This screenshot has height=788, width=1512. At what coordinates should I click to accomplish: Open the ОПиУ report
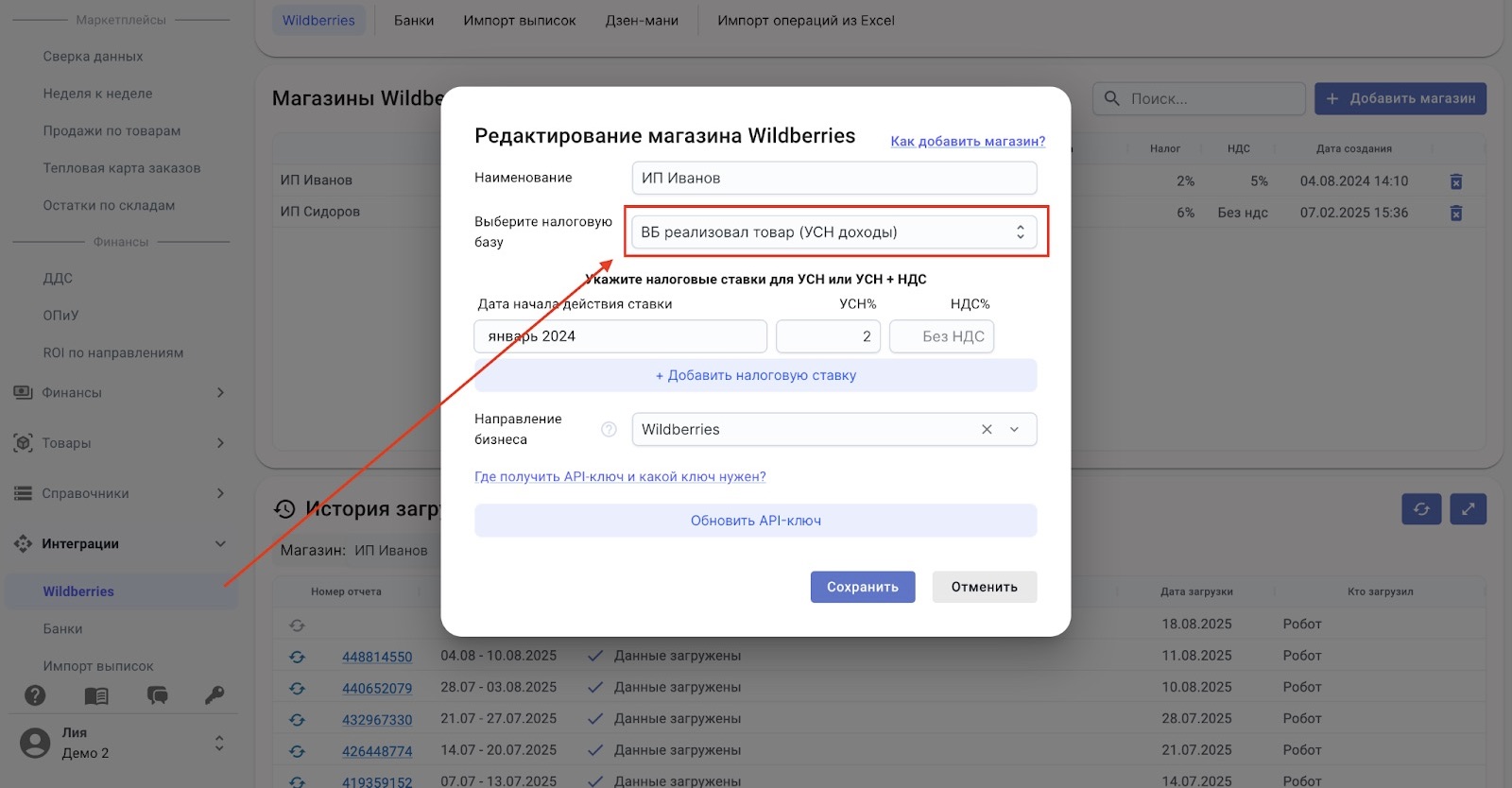(60, 316)
